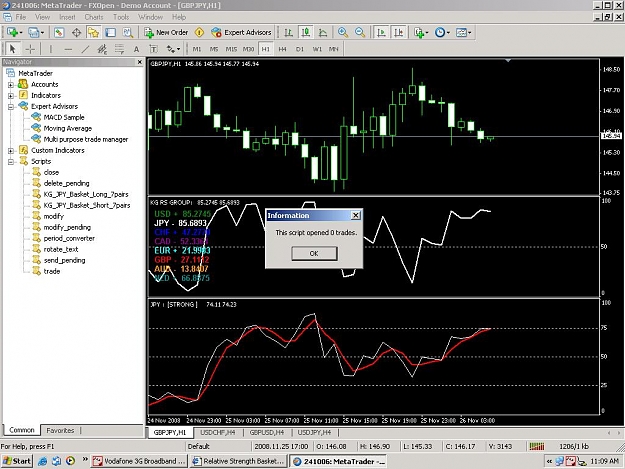Expand the Custom Indicators tree node
This screenshot has height=469, width=625.
11,151
